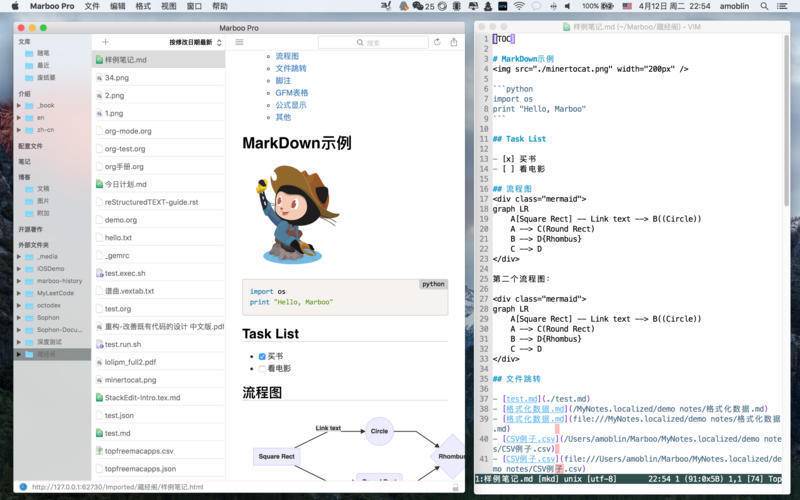Follow the 公式显示 TOC link
Screen dimensions: 800x500
(x=291, y=105)
